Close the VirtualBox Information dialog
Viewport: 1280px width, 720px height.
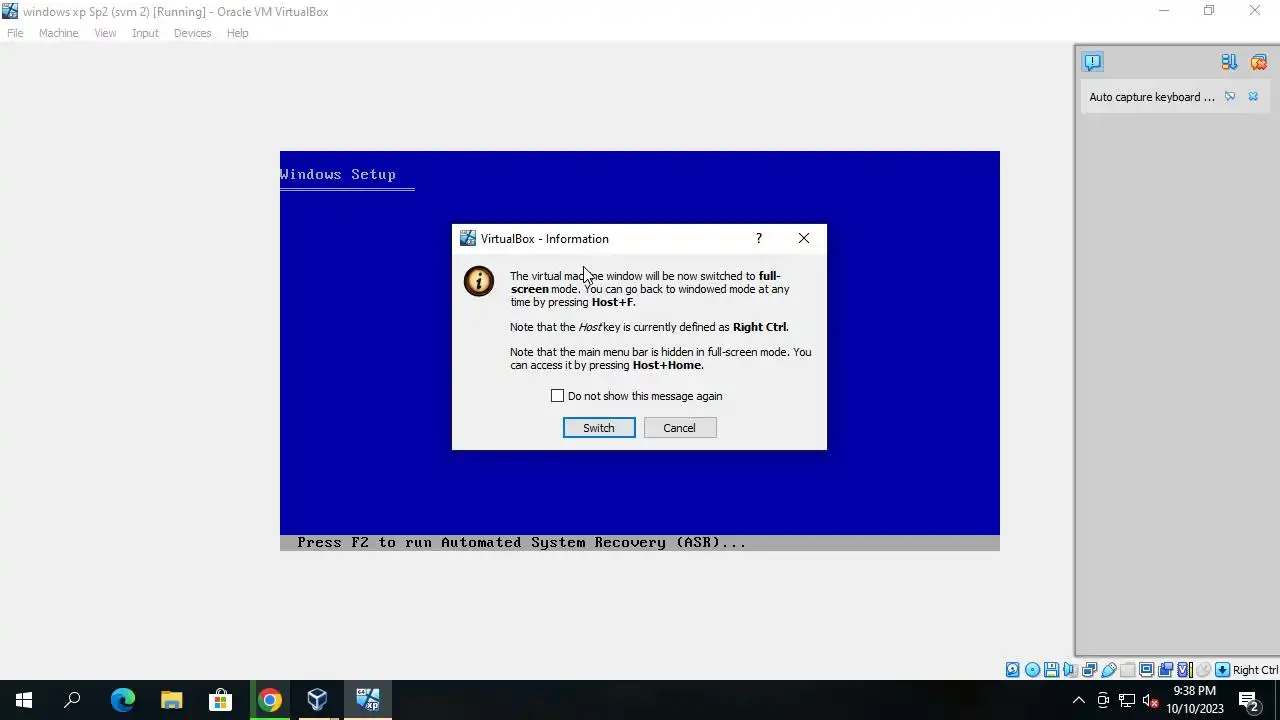pyautogui.click(x=804, y=238)
